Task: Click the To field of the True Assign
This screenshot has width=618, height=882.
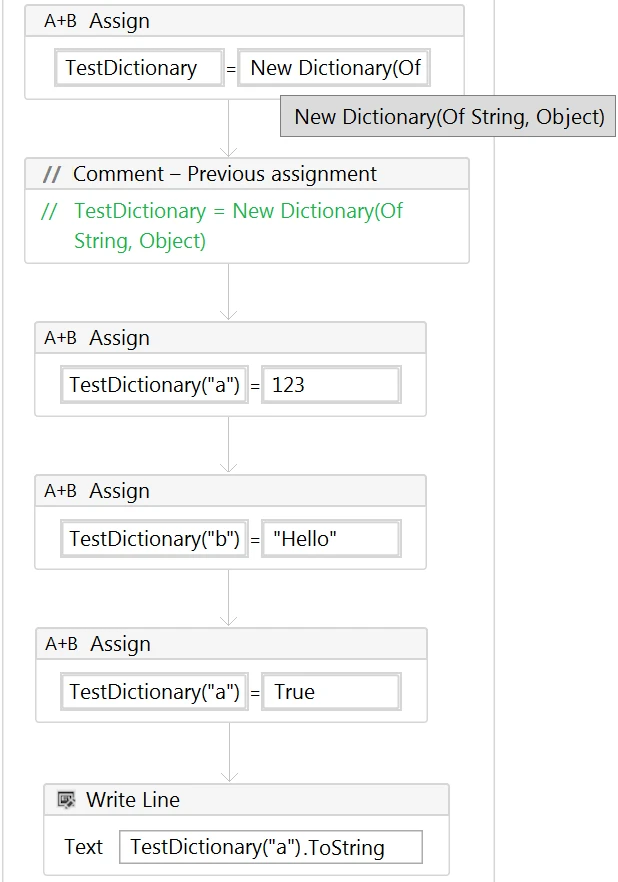Action: tap(154, 691)
